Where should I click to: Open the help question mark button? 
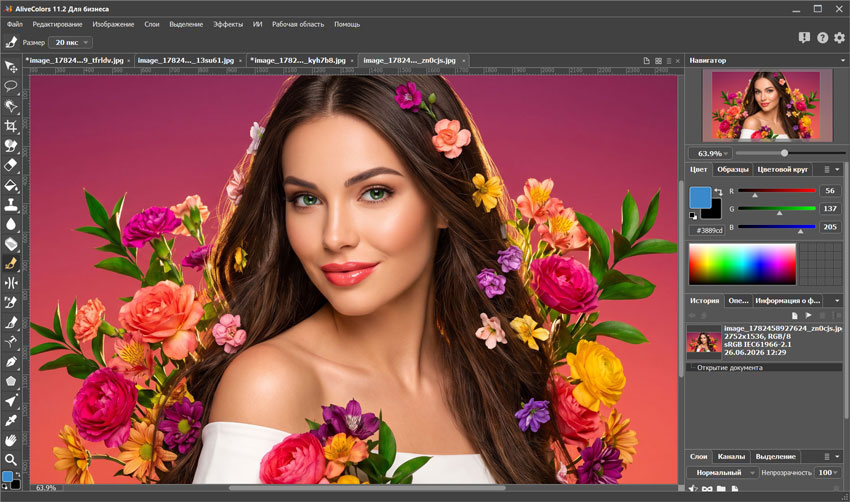pyautogui.click(x=822, y=37)
